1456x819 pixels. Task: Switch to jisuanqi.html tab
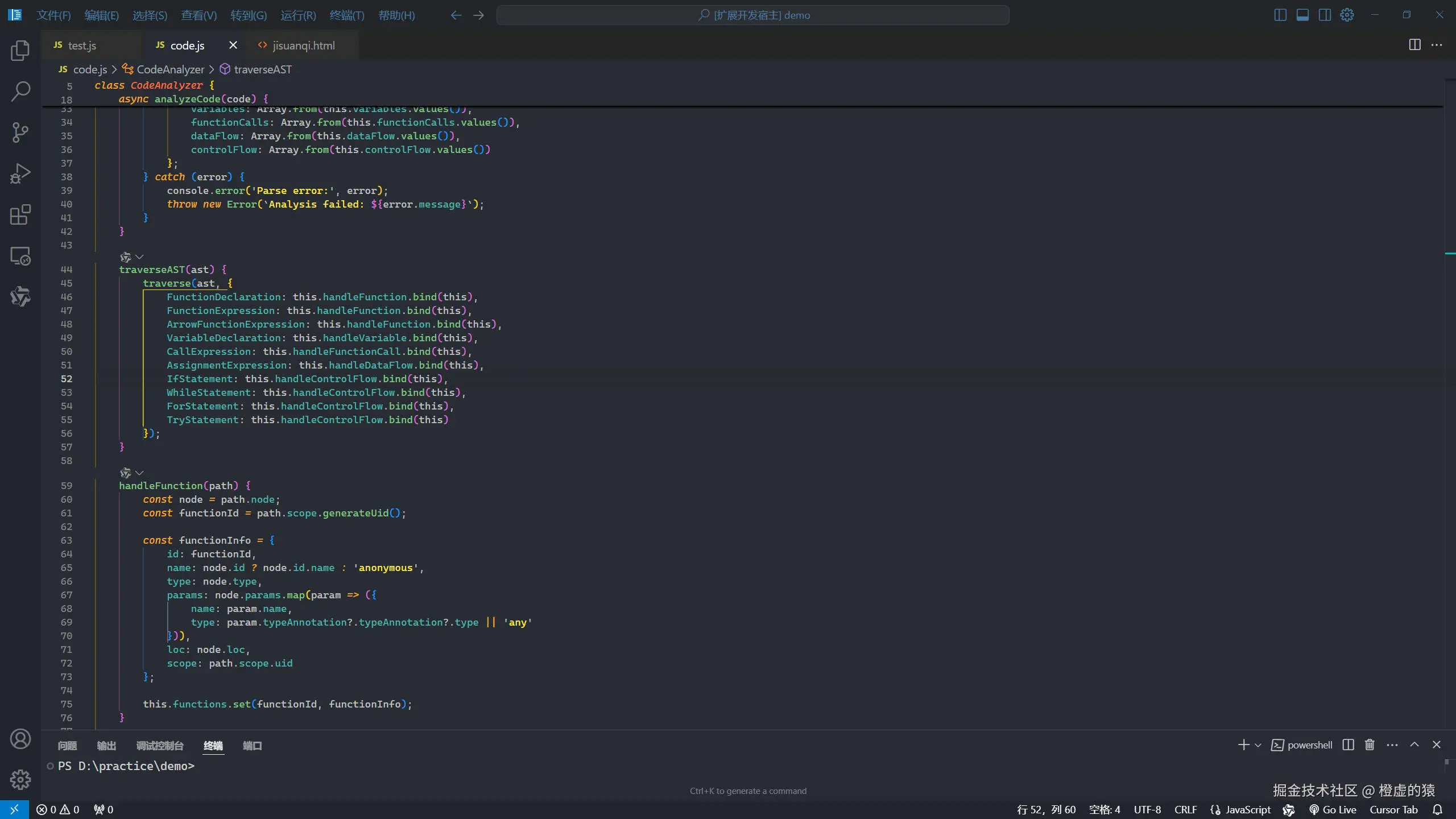click(x=303, y=45)
